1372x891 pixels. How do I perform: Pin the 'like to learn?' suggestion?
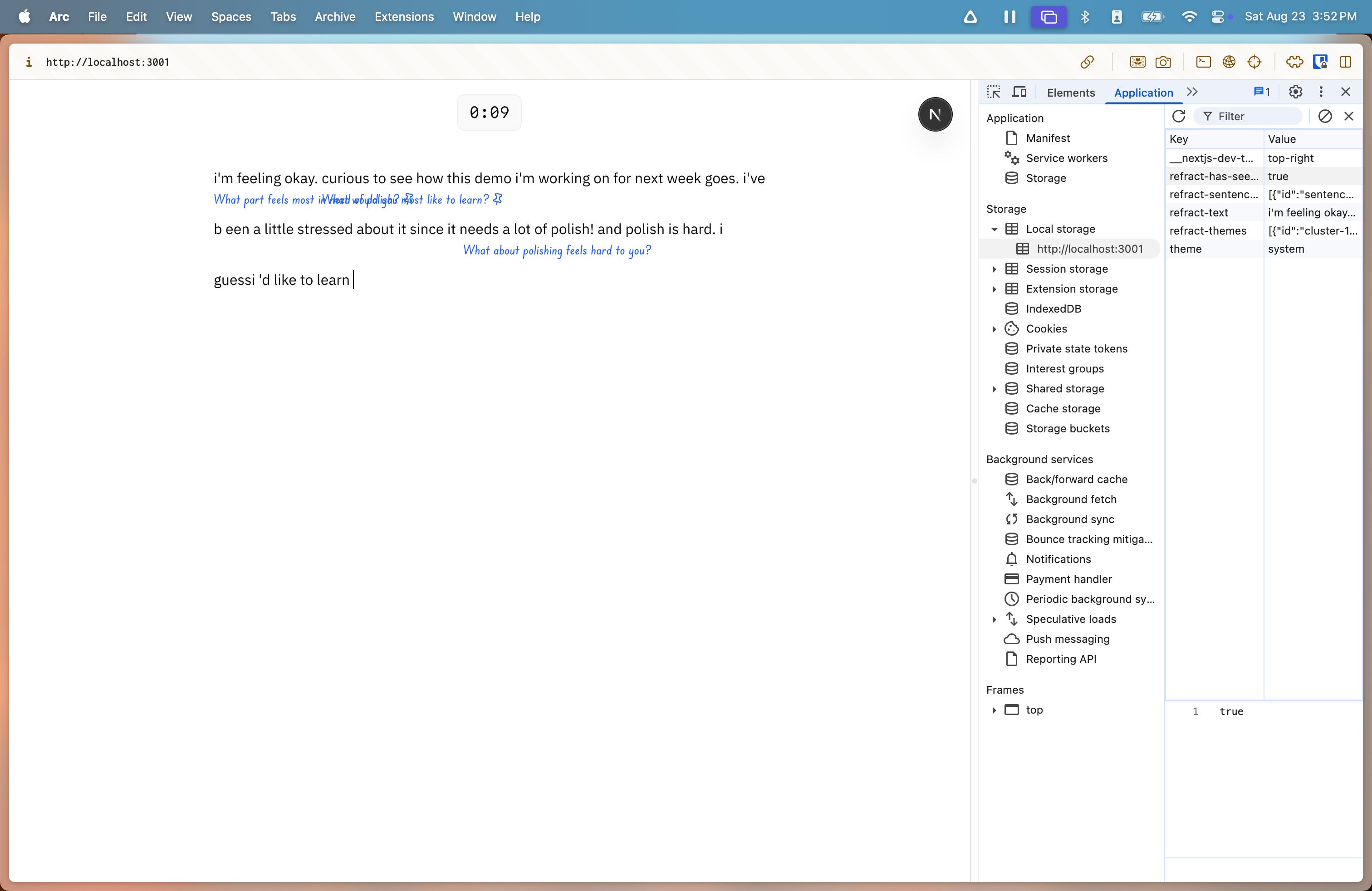point(498,200)
